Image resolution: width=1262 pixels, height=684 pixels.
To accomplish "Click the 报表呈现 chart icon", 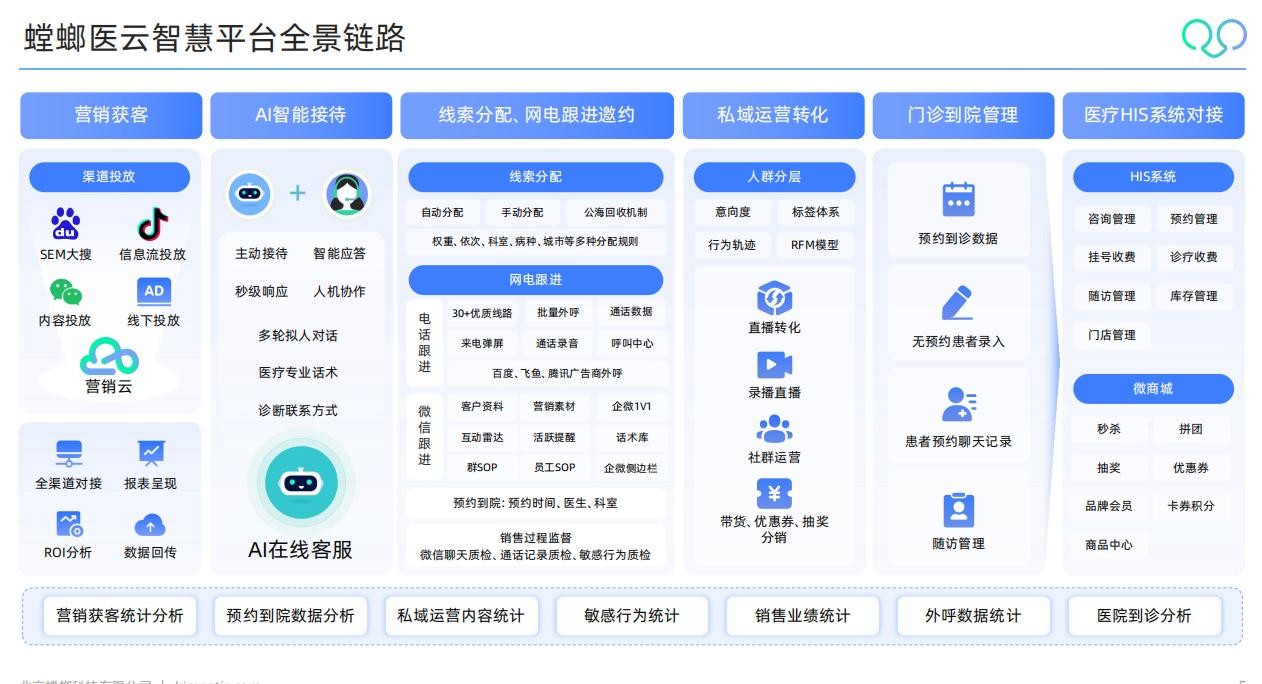I will (x=151, y=454).
